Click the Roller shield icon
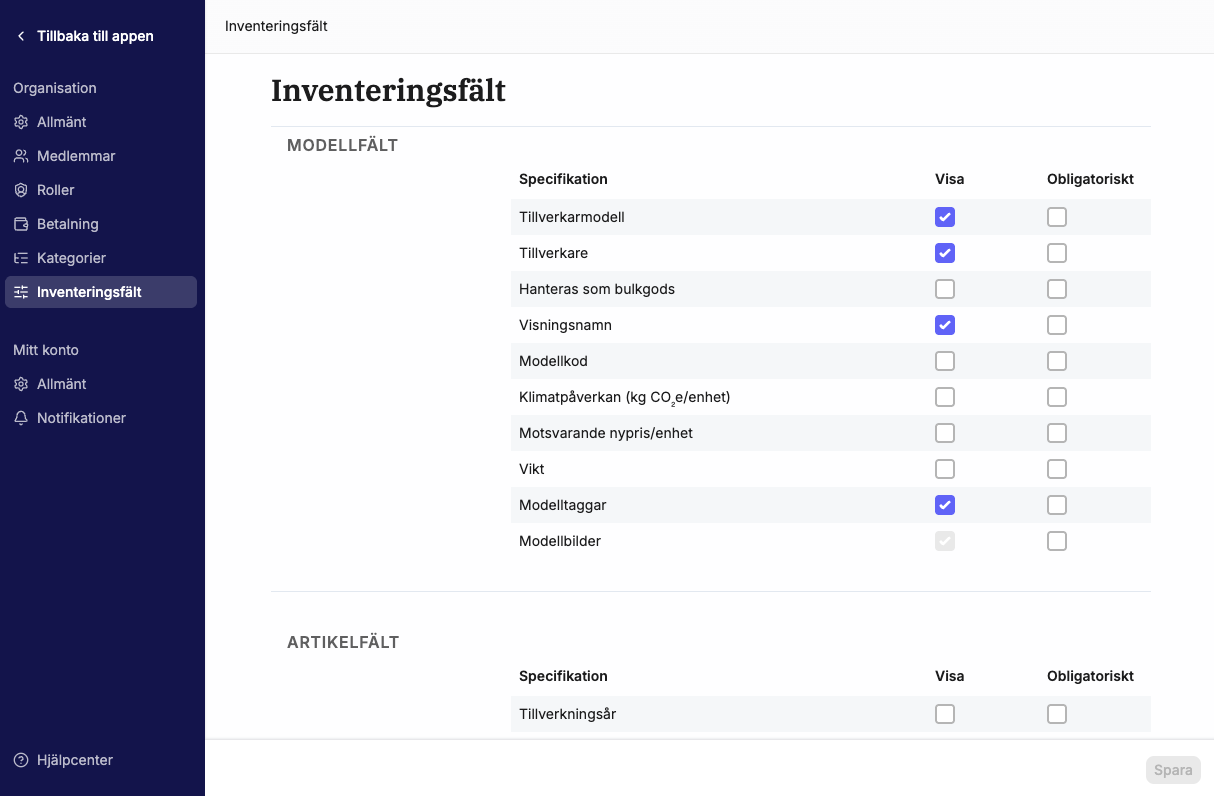1214x796 pixels. pyautogui.click(x=21, y=190)
